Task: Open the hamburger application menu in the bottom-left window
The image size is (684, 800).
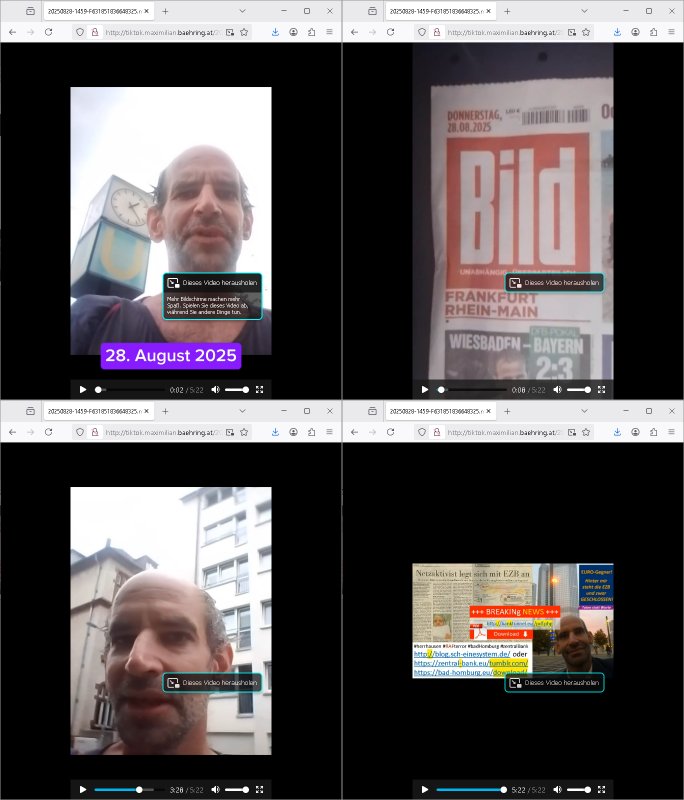Action: tap(330, 432)
